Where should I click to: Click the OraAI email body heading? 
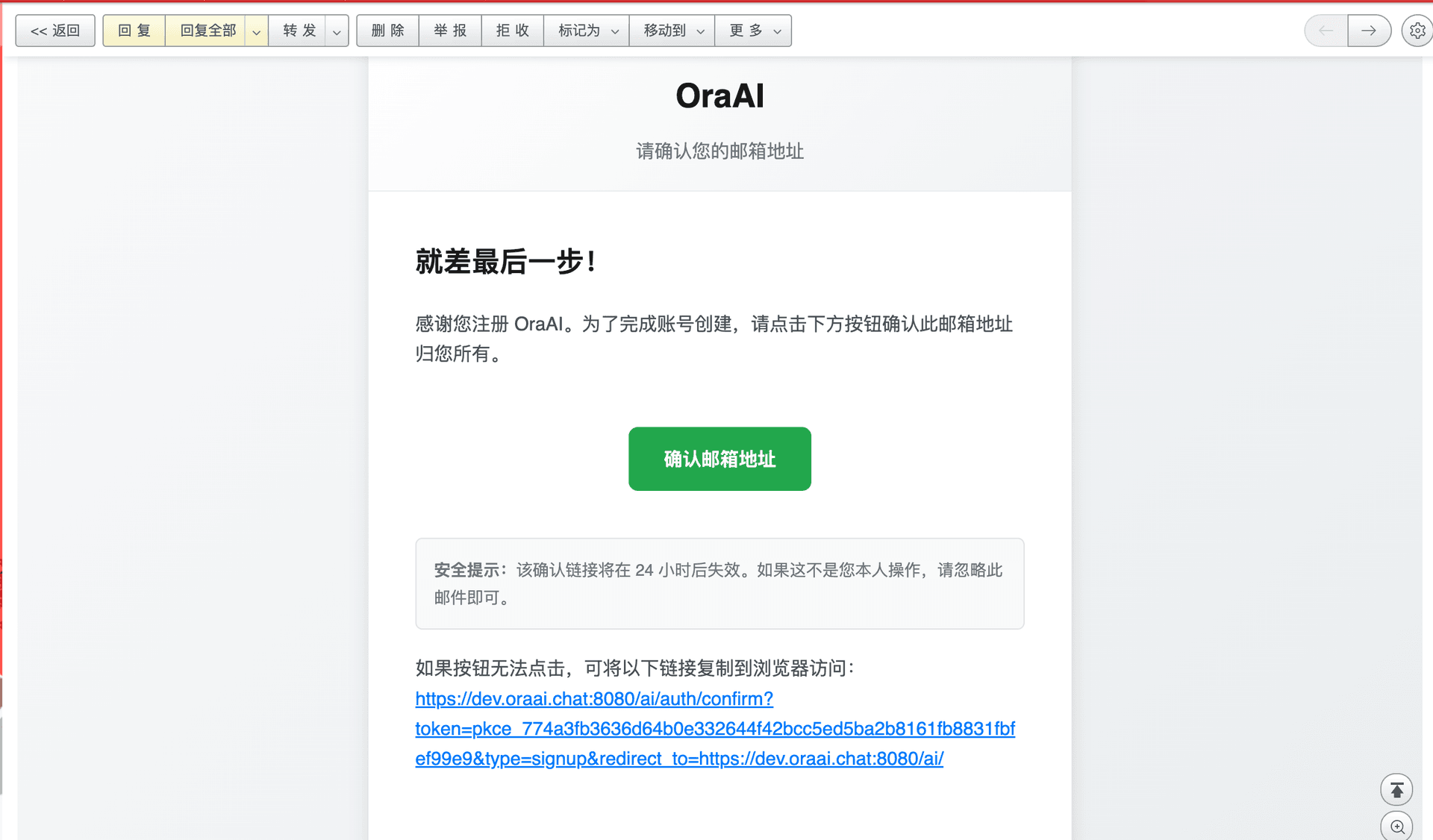pos(718,95)
